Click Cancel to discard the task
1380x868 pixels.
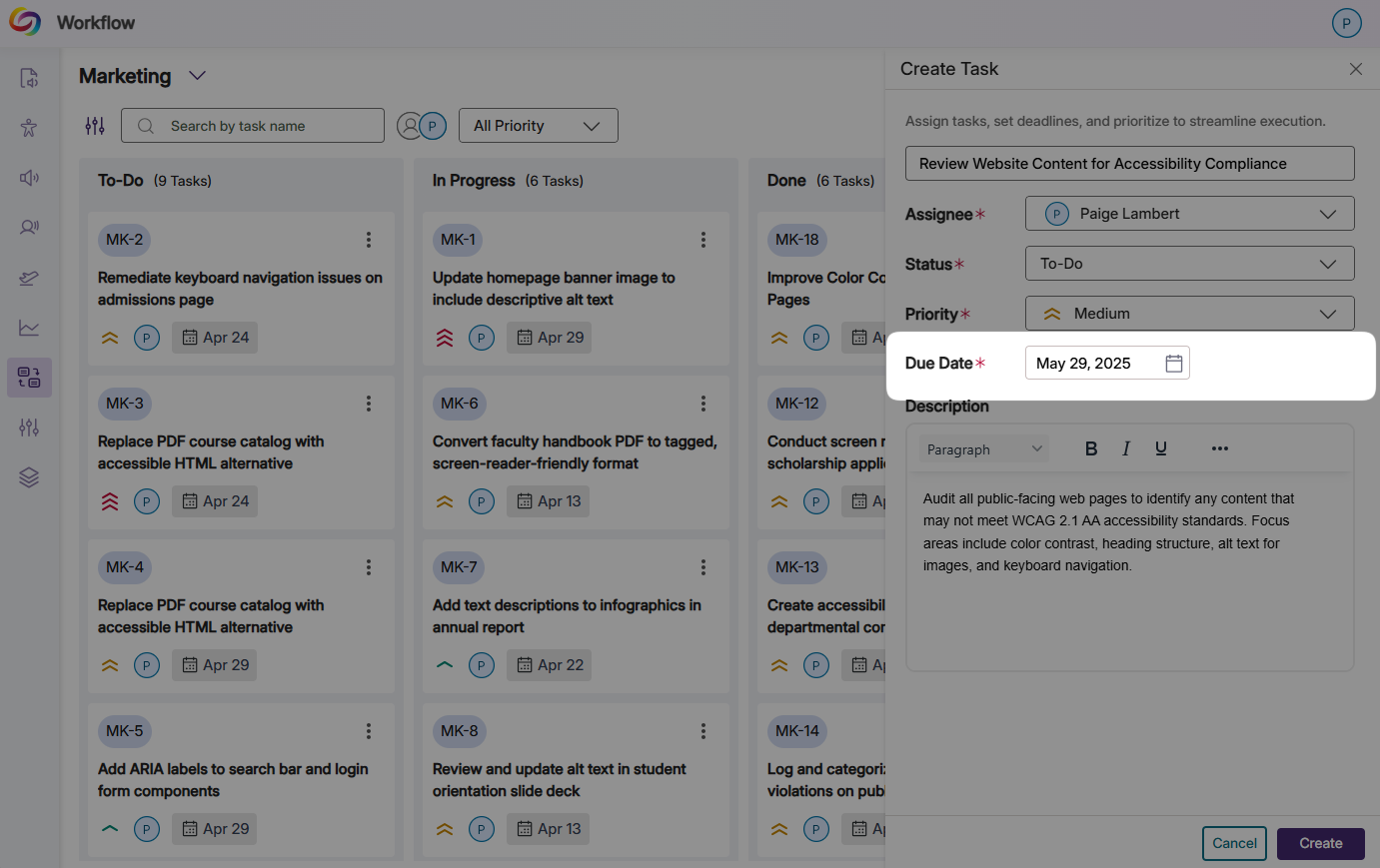coord(1234,843)
